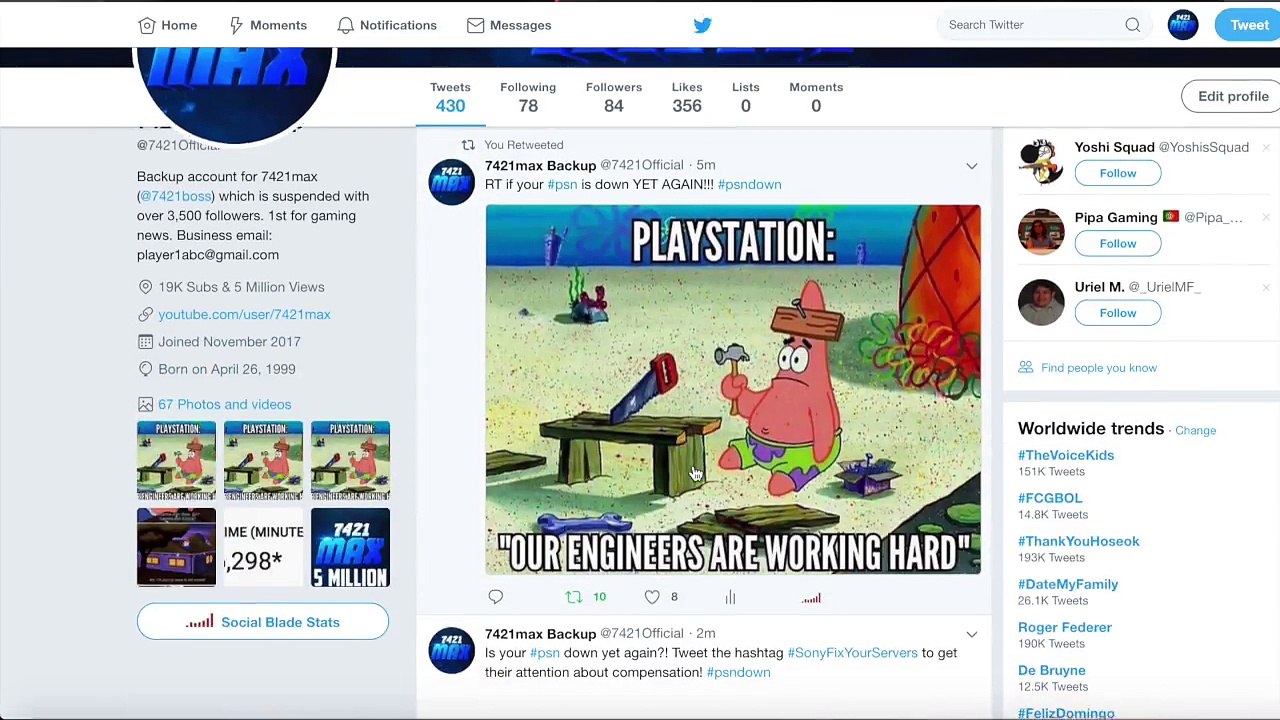
Task: Open the first Playstation meme media thumbnail
Action: click(x=176, y=460)
